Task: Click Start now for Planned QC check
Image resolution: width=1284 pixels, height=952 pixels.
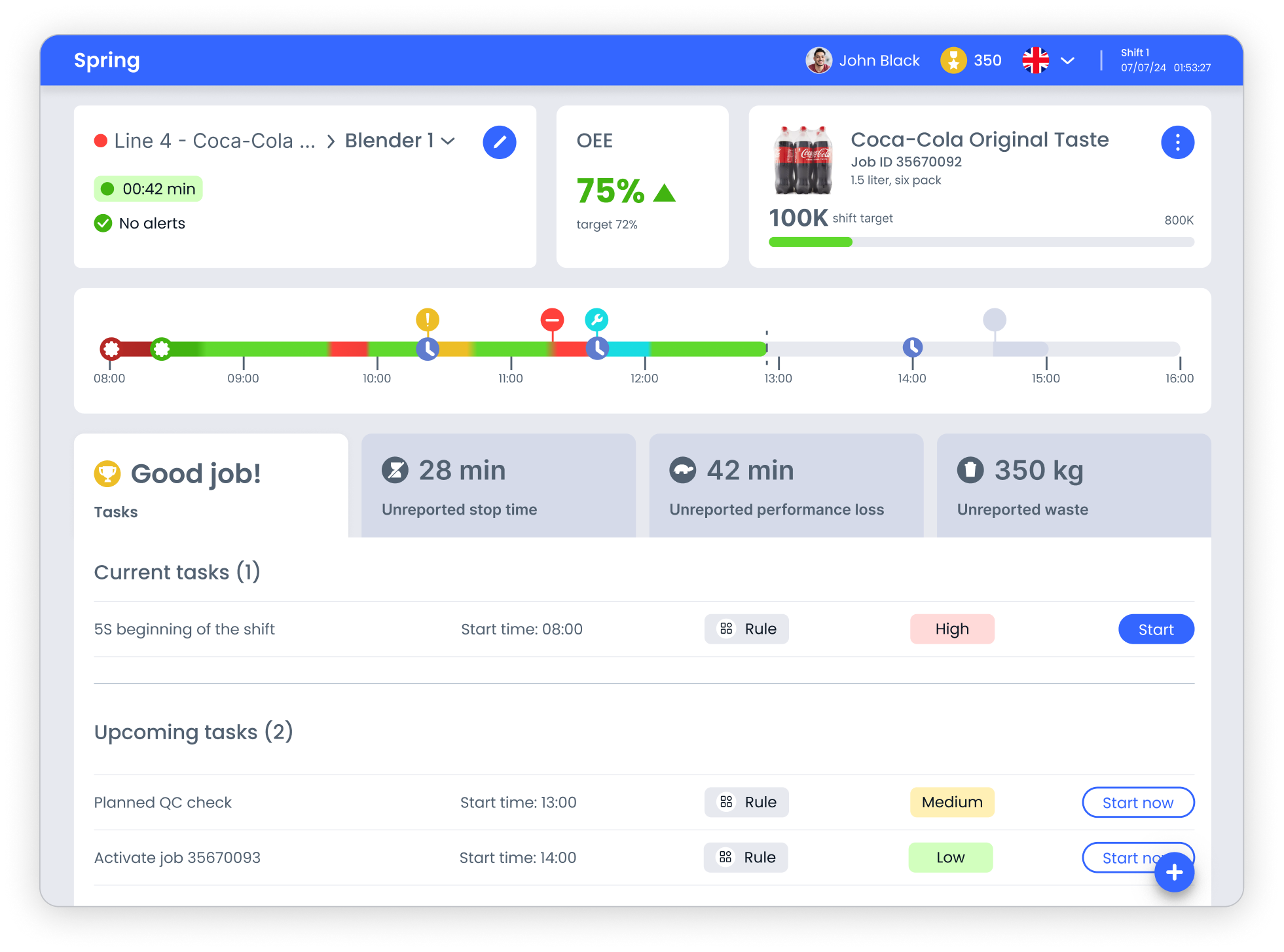Action: point(1137,803)
